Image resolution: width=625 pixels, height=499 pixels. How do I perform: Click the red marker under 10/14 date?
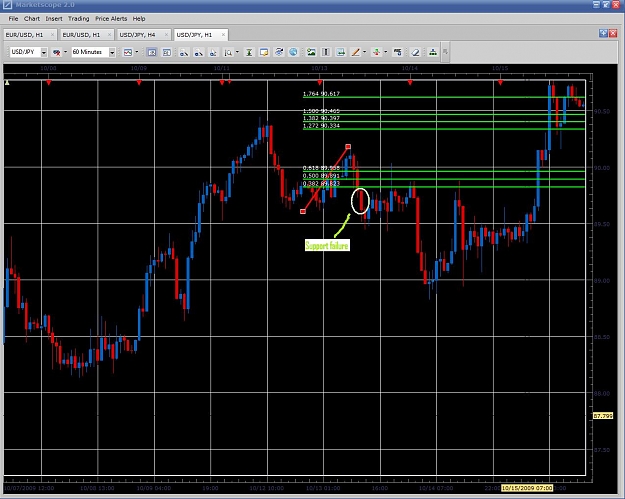pyautogui.click(x=410, y=83)
